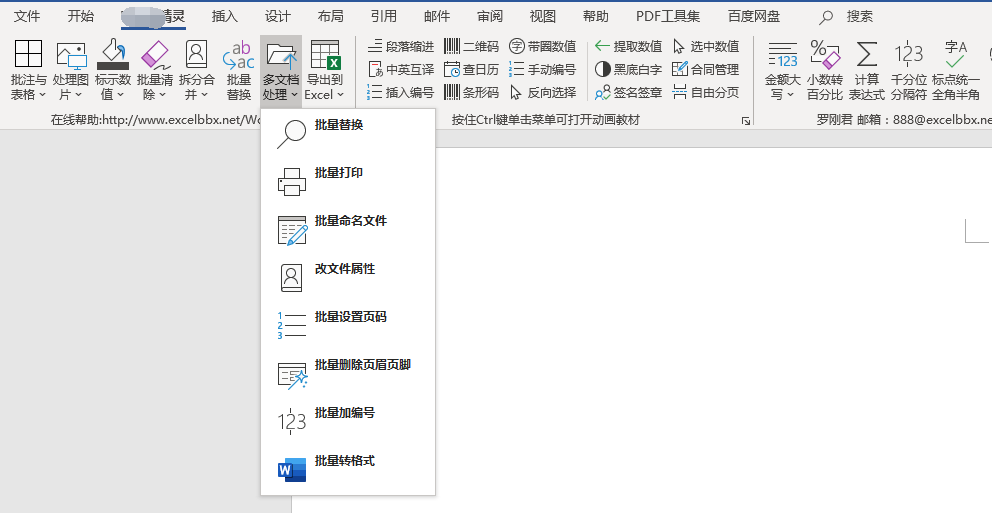The width and height of the screenshot is (992, 513).
Task: Switch to the 插入 ribbon tab
Action: coord(225,16)
